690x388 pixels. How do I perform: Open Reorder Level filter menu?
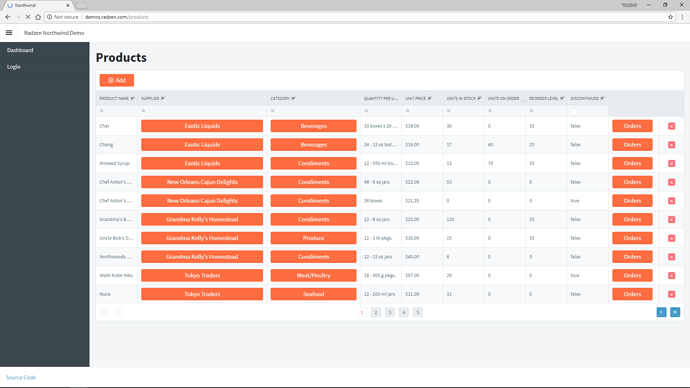click(562, 99)
